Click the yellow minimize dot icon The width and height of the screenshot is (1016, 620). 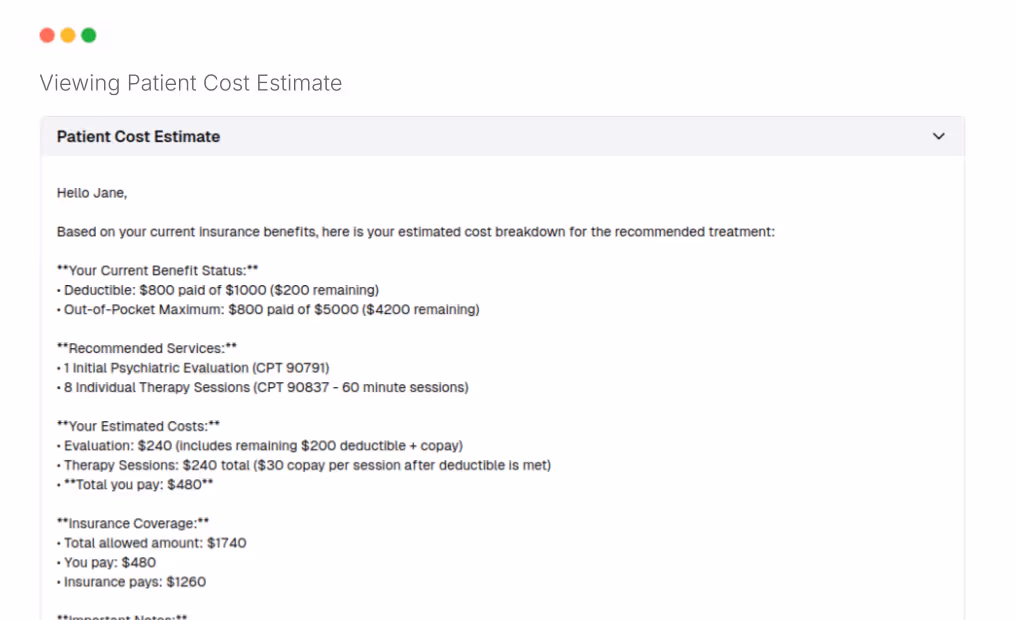coord(67,34)
